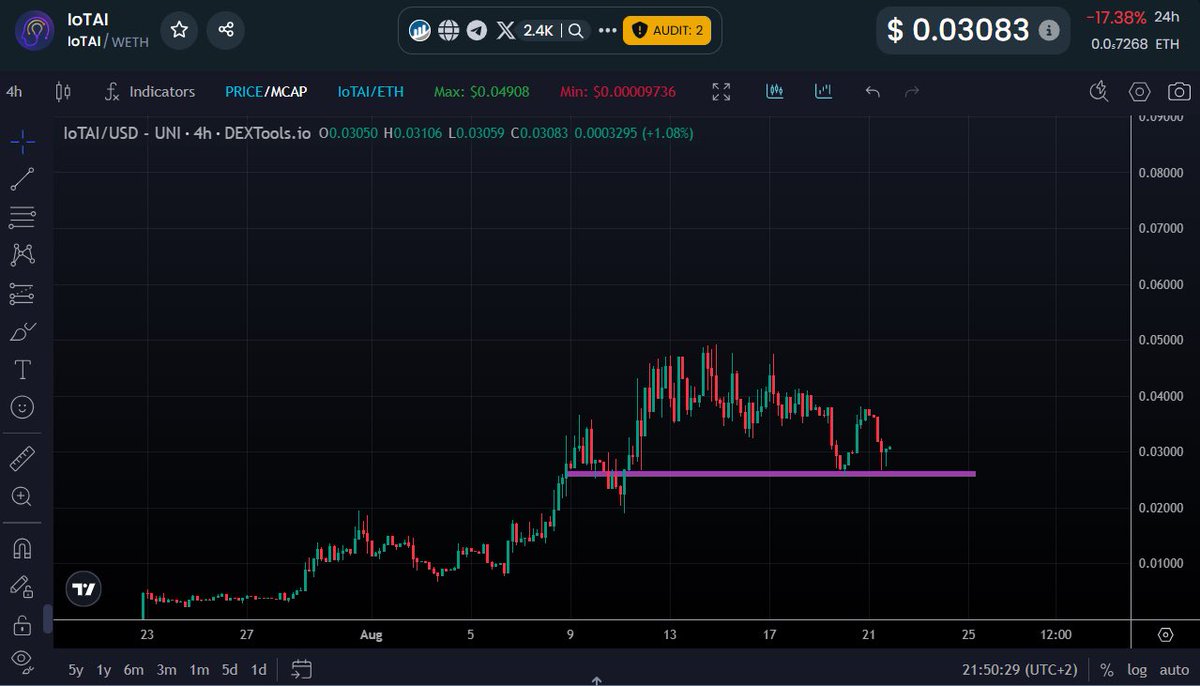
Task: Pick the Measure ruler tool
Action: click(22, 458)
